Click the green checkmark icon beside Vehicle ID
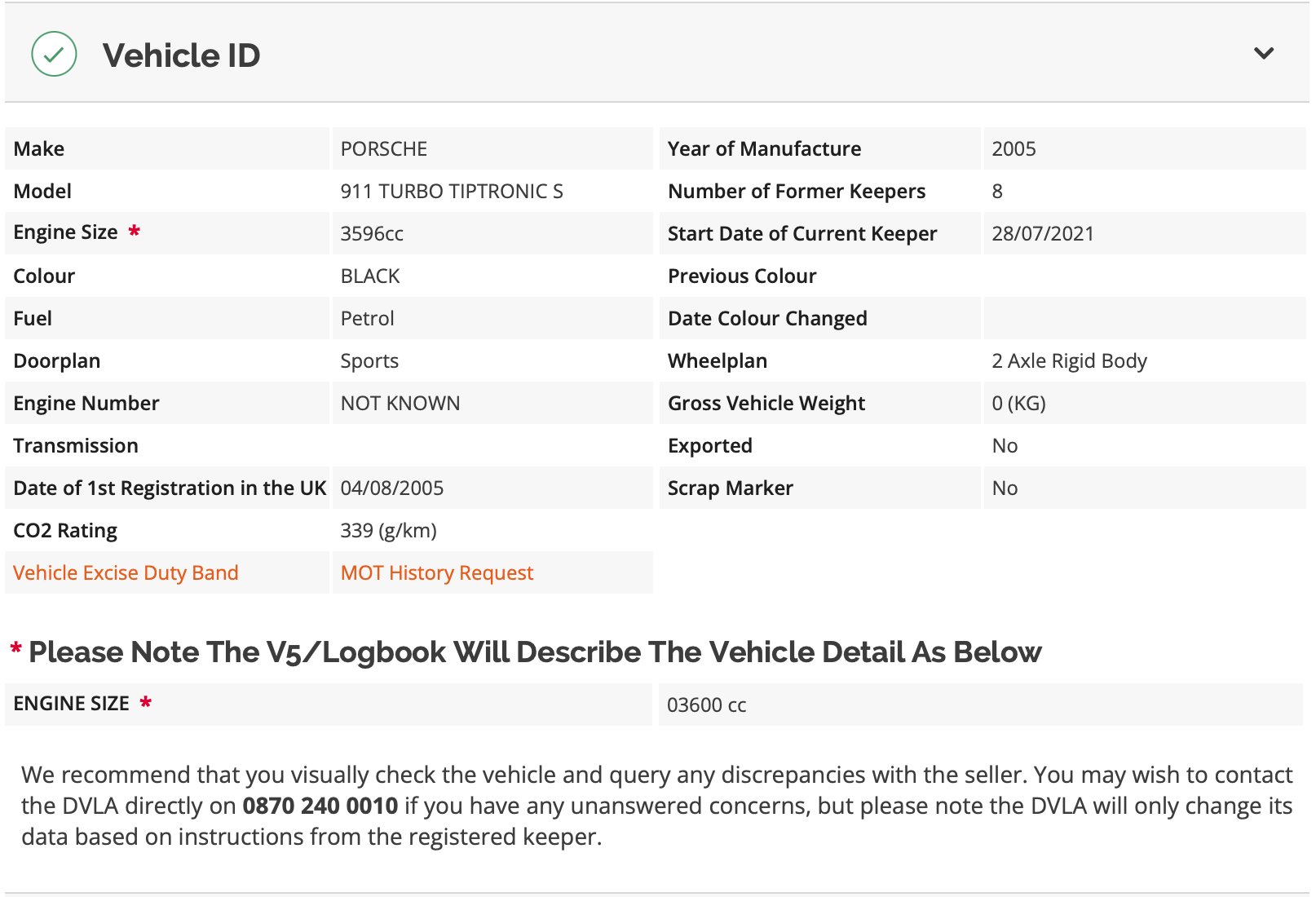The height and width of the screenshot is (897, 1316). (x=54, y=55)
